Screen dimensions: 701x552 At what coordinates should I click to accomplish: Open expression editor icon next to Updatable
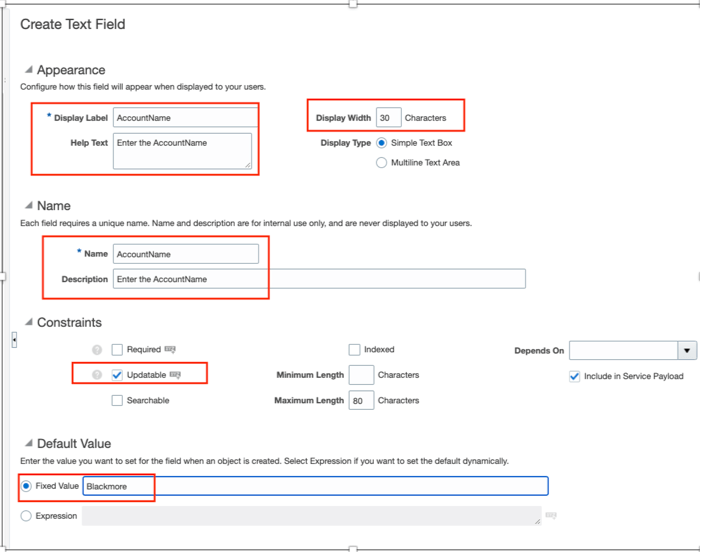click(x=176, y=375)
